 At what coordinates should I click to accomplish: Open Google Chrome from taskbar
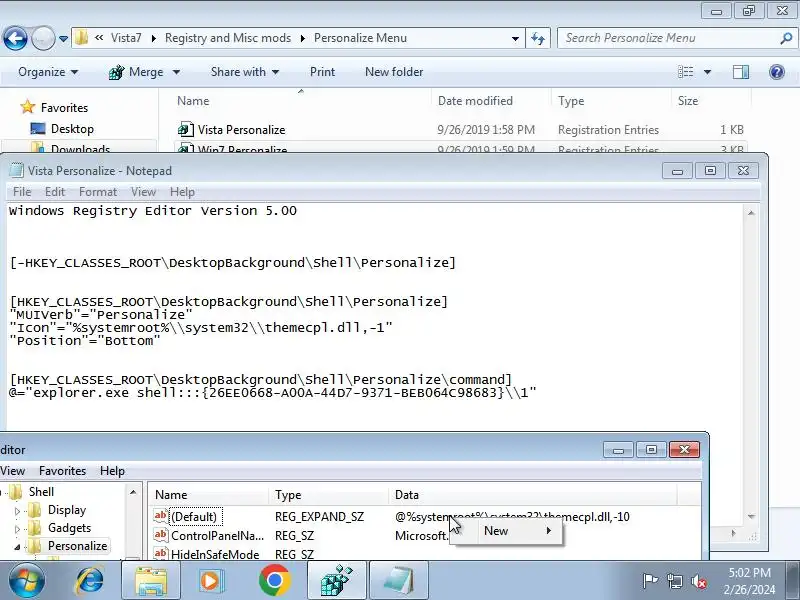274,581
